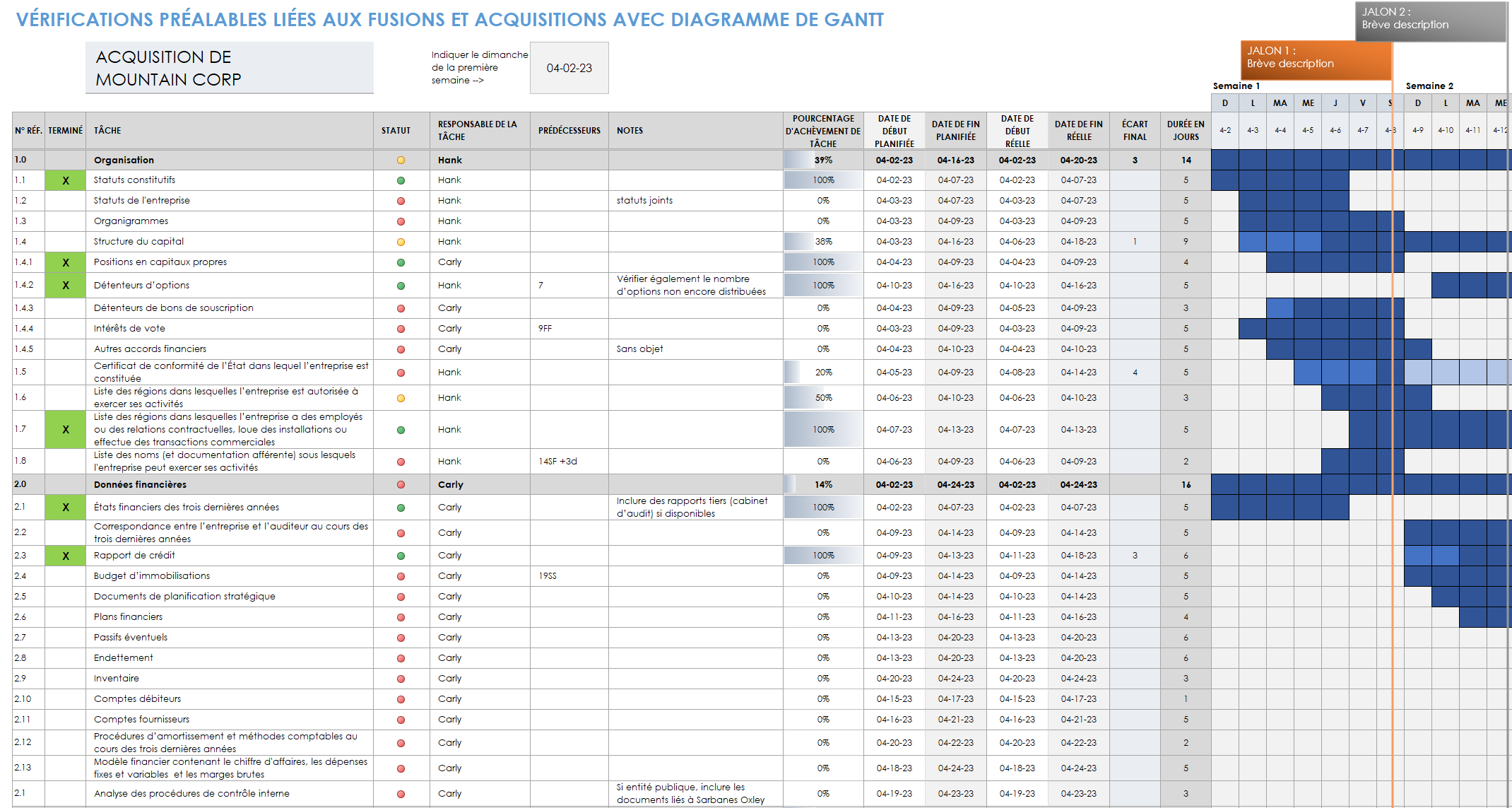
Task: Select the 50% completion cell for row 1.6
Action: (823, 398)
